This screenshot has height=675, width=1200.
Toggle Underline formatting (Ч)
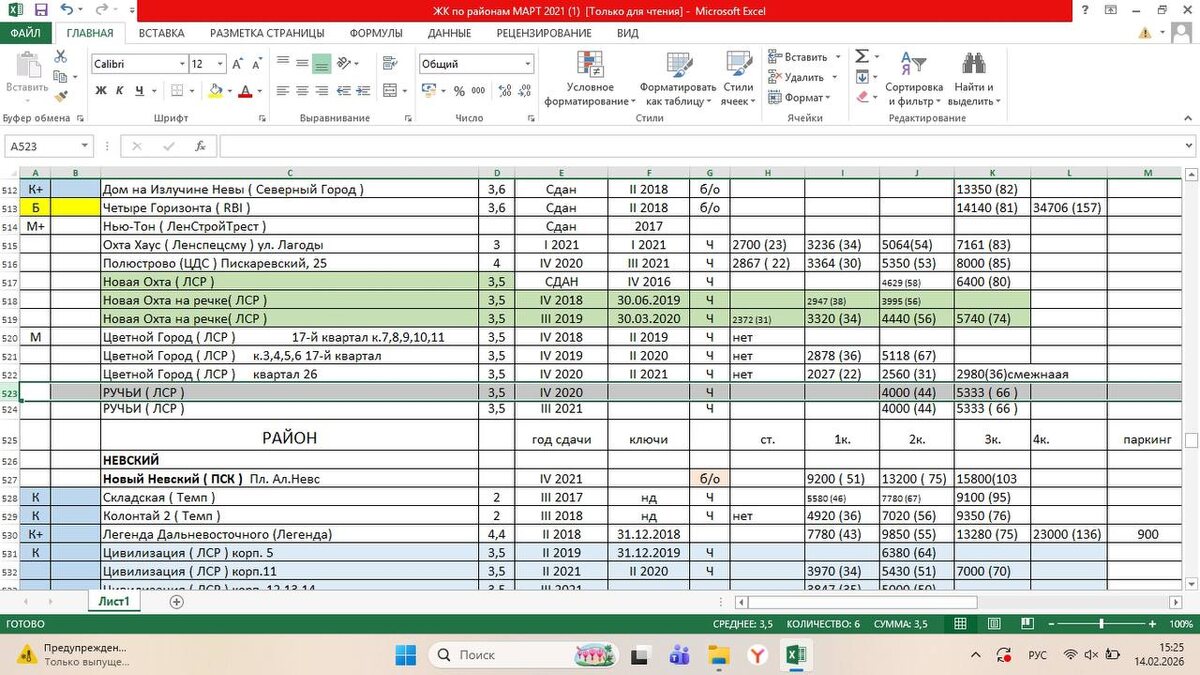coord(138,91)
